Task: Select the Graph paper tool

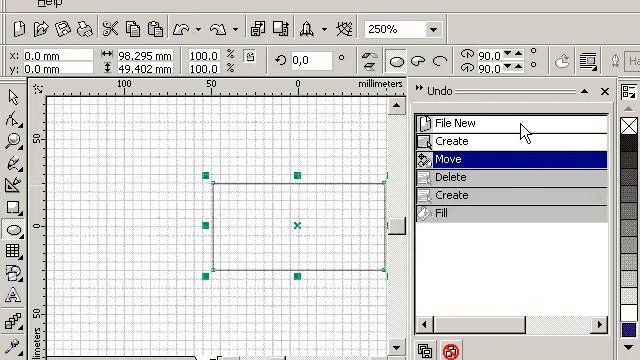Action: click(x=13, y=251)
